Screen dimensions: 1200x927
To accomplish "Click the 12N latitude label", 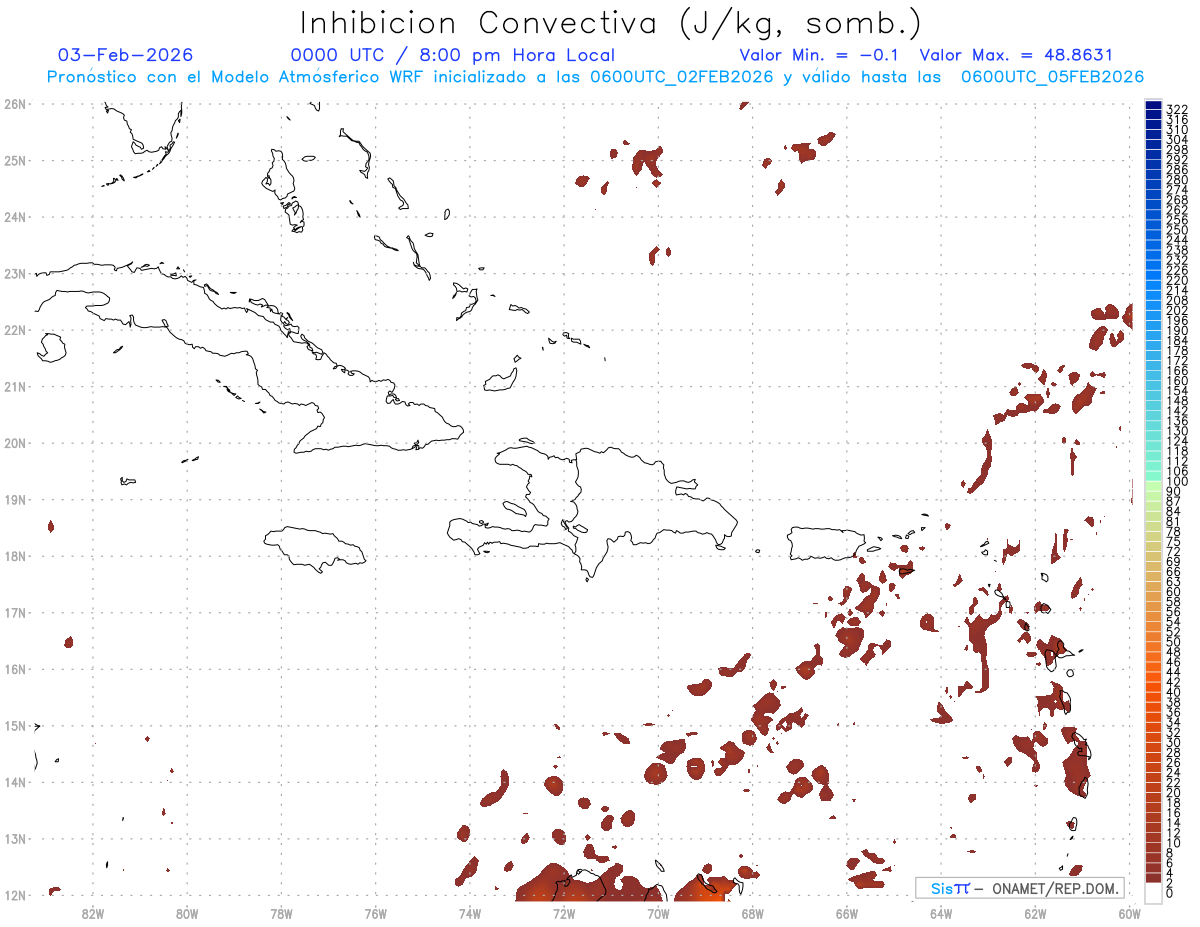I will click(14, 895).
